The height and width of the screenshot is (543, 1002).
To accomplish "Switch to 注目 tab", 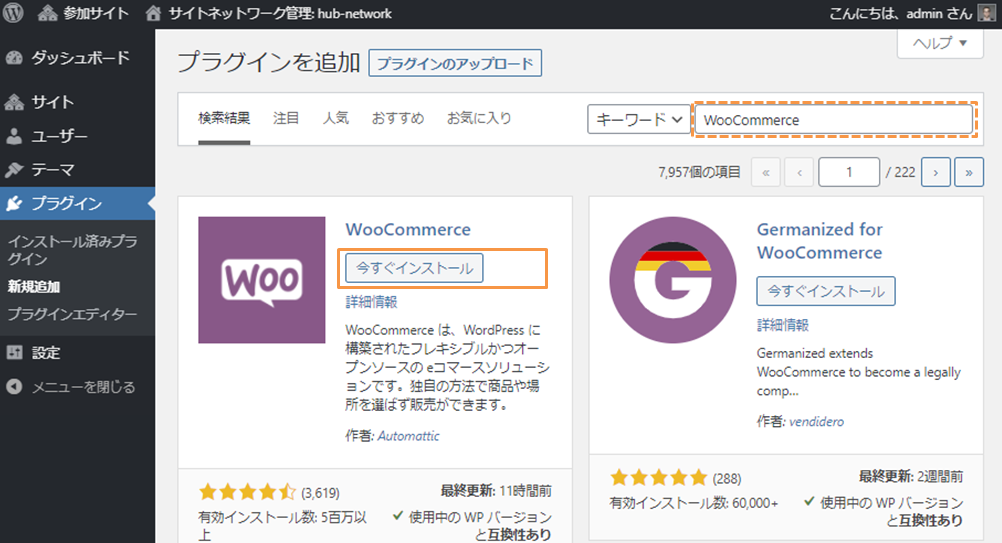I will [286, 118].
